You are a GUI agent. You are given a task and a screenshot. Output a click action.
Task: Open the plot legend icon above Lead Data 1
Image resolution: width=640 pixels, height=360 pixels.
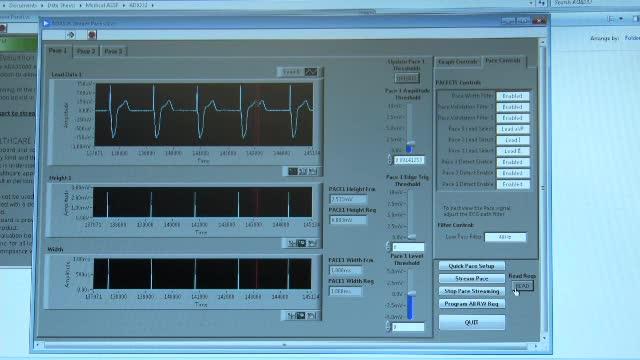click(311, 72)
